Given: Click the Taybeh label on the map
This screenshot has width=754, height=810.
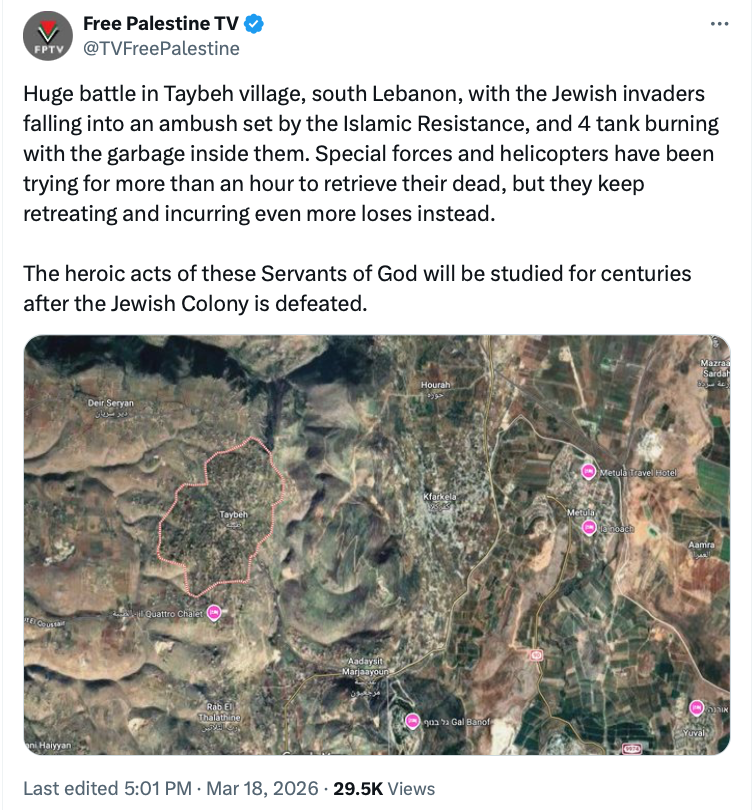Looking at the screenshot, I should tap(232, 514).
